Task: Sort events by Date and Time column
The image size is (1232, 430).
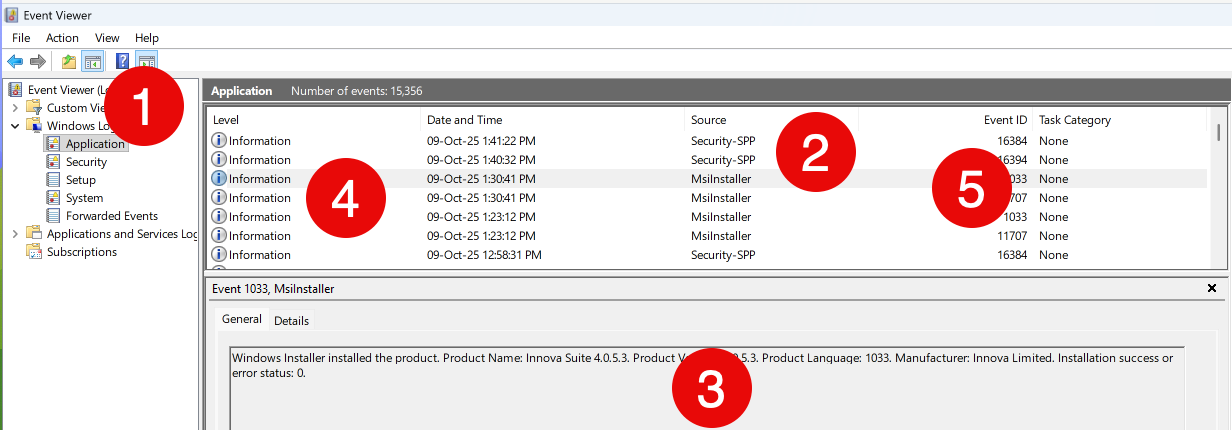Action: [x=464, y=120]
